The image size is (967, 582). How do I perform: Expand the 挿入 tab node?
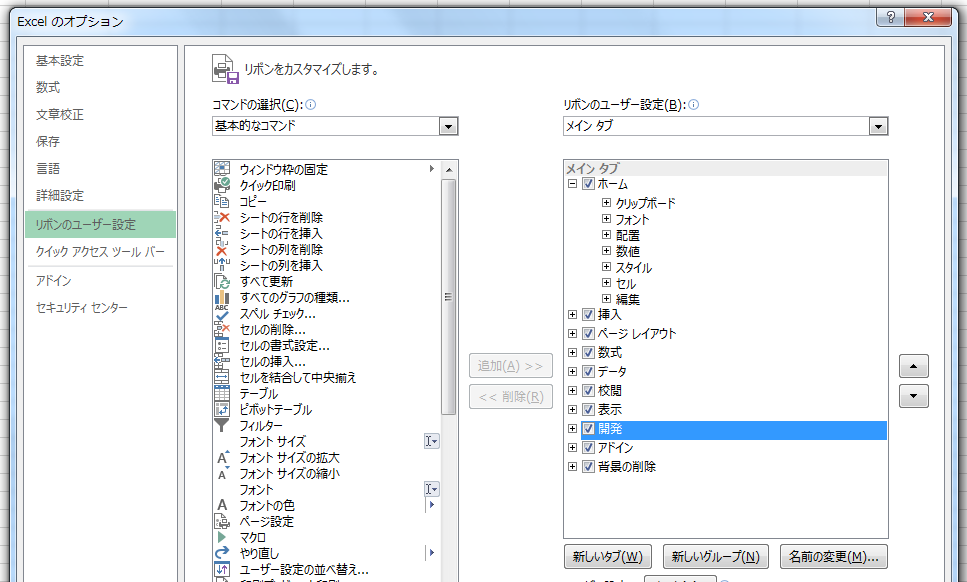click(572, 314)
